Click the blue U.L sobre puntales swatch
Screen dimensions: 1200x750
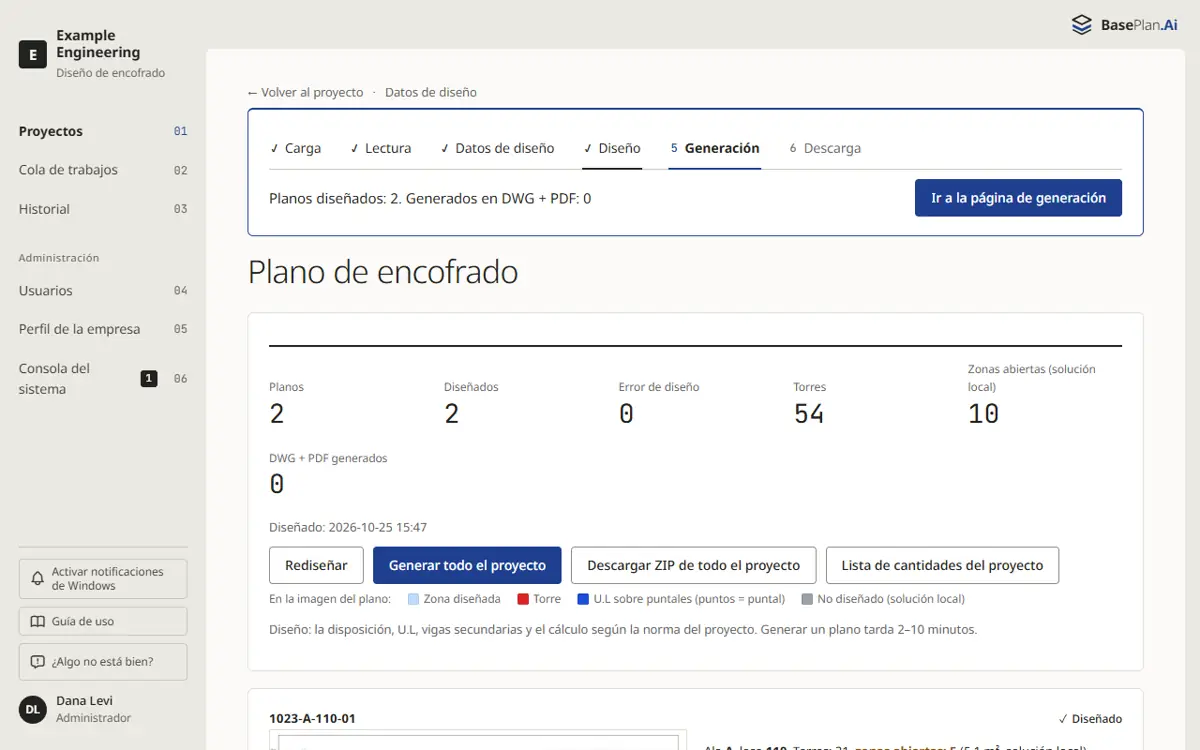click(583, 599)
